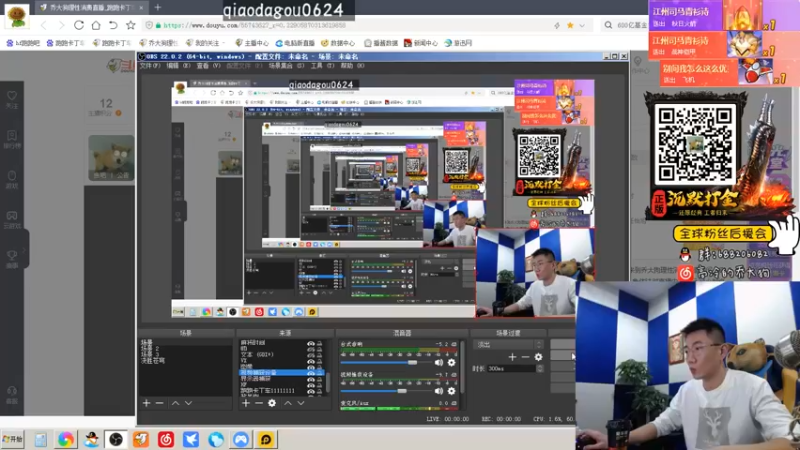Add a new scene in OBS
The height and width of the screenshot is (450, 800).
click(x=146, y=403)
